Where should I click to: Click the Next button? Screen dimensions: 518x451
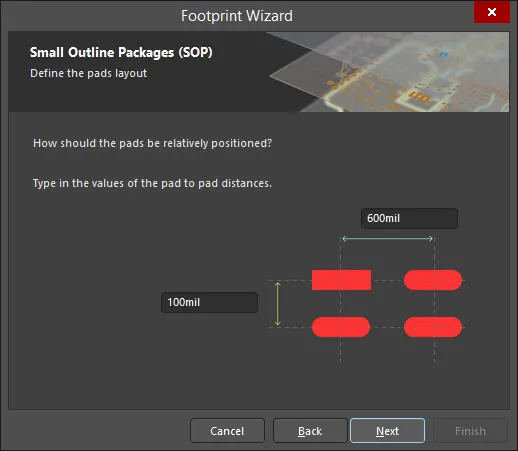(387, 431)
